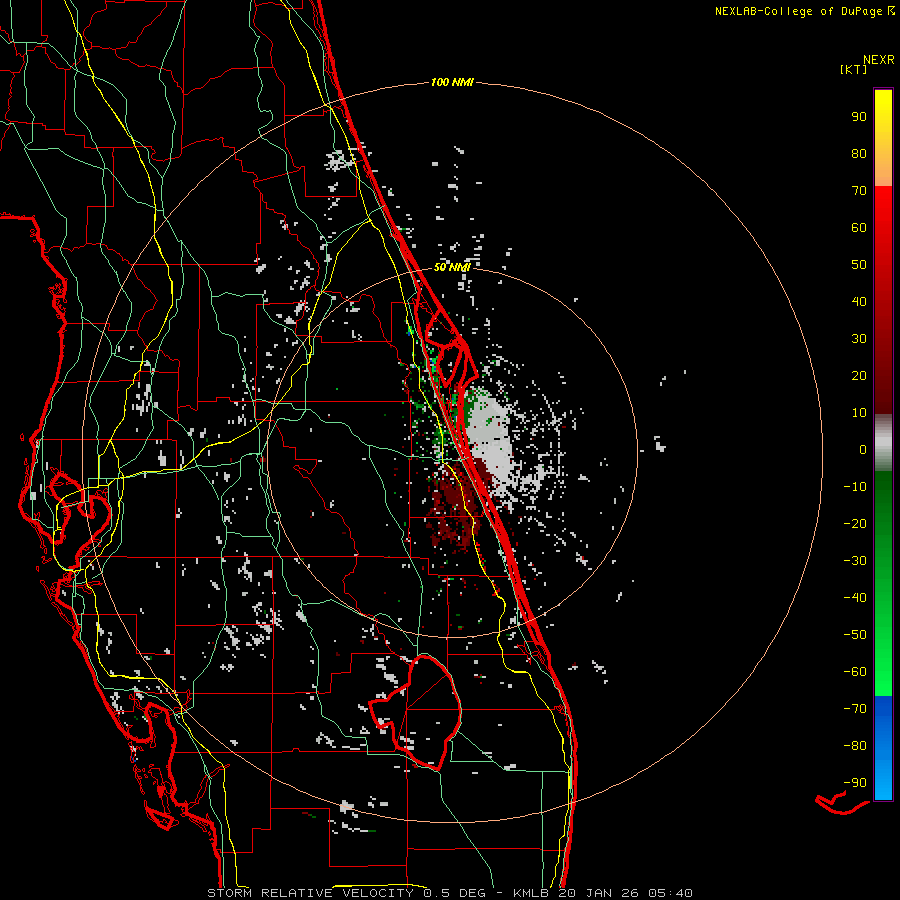Select the -80 scale label
Screen dimensions: 900x900
(x=855, y=746)
